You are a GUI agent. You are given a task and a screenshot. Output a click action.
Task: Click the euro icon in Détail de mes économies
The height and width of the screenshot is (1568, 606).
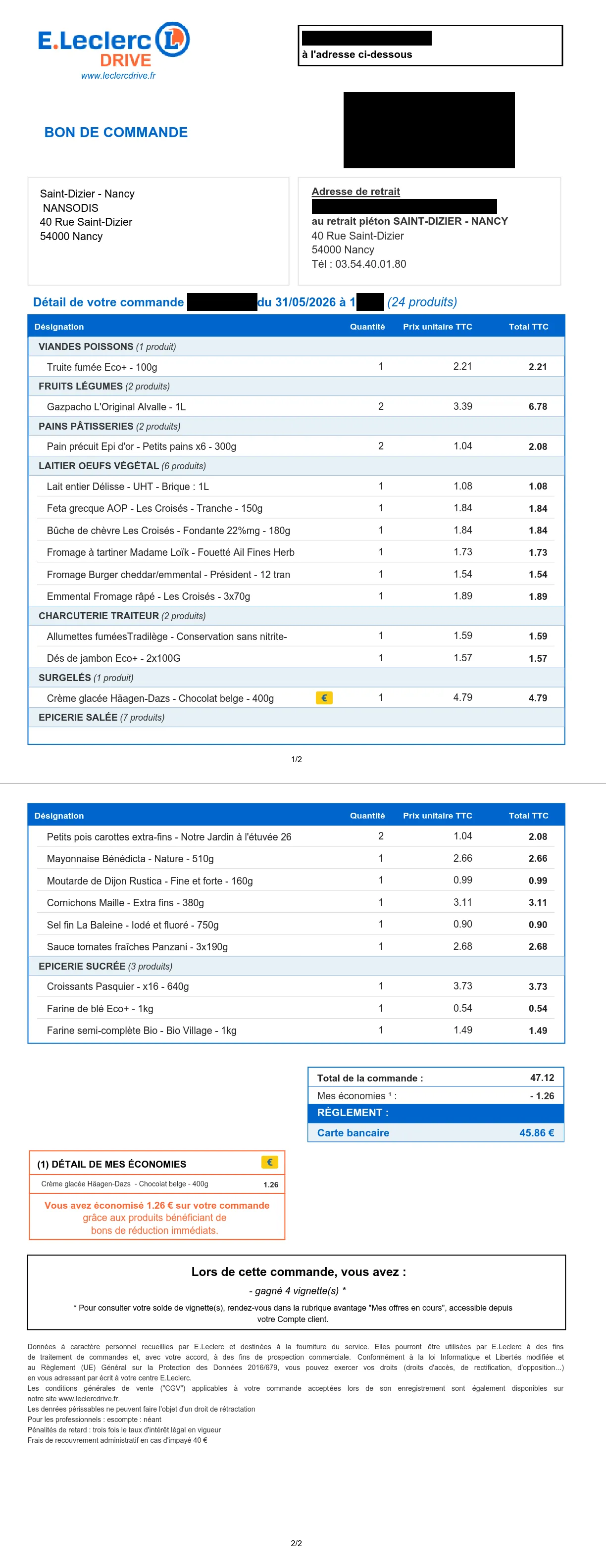click(x=270, y=1162)
